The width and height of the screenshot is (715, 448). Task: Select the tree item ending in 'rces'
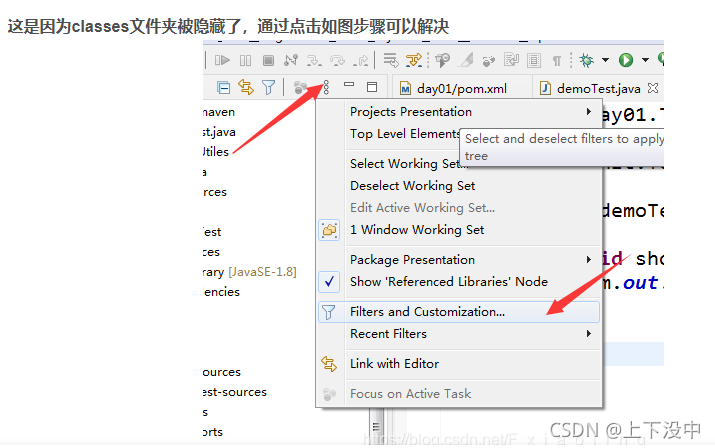point(215,192)
